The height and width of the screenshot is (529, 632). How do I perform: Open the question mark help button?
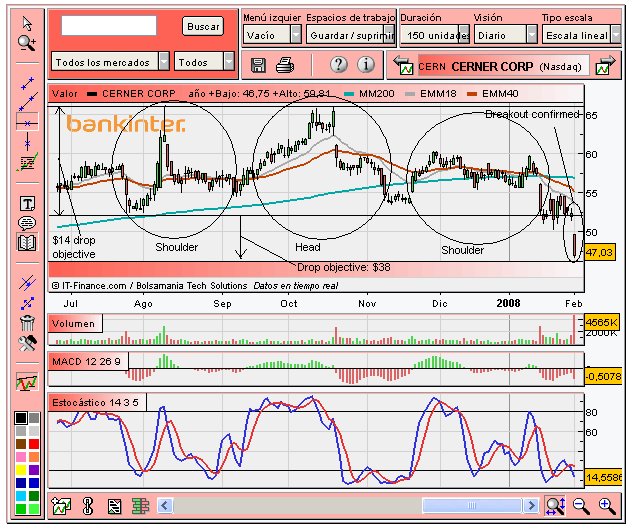tap(339, 65)
